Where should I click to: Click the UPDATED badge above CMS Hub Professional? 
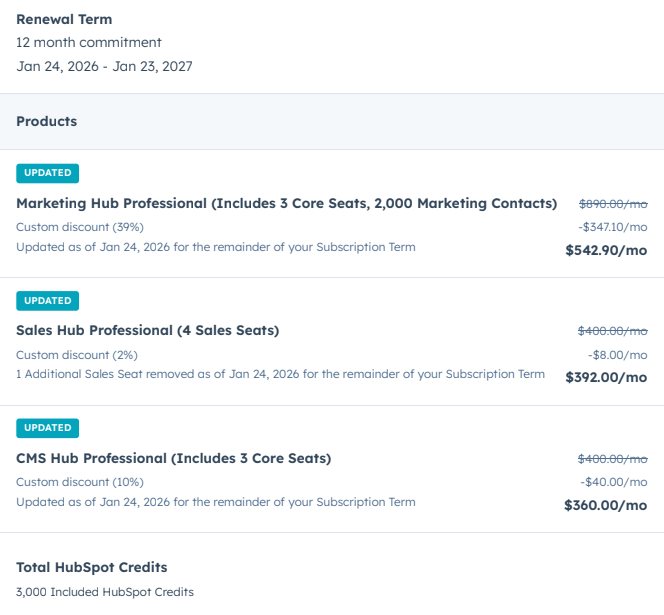47,428
